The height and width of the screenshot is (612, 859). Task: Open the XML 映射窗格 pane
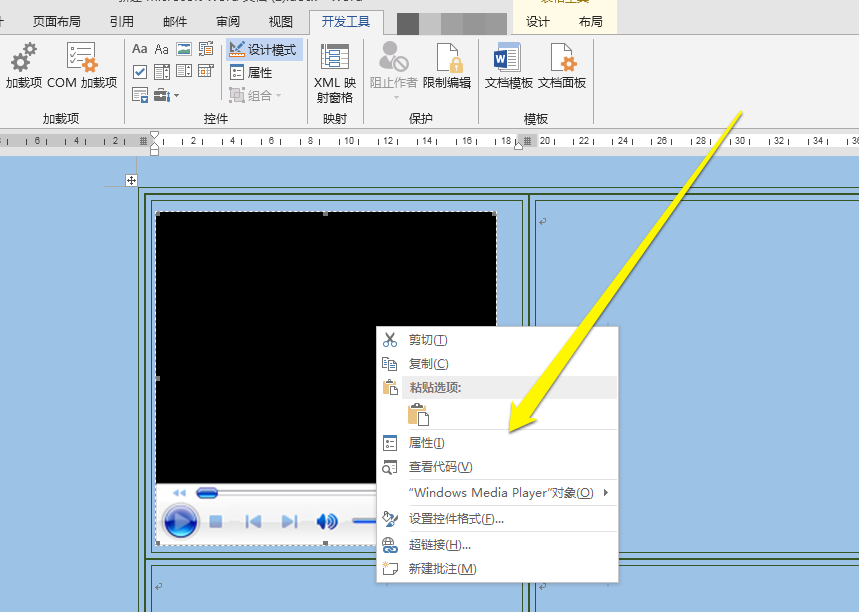(334, 72)
